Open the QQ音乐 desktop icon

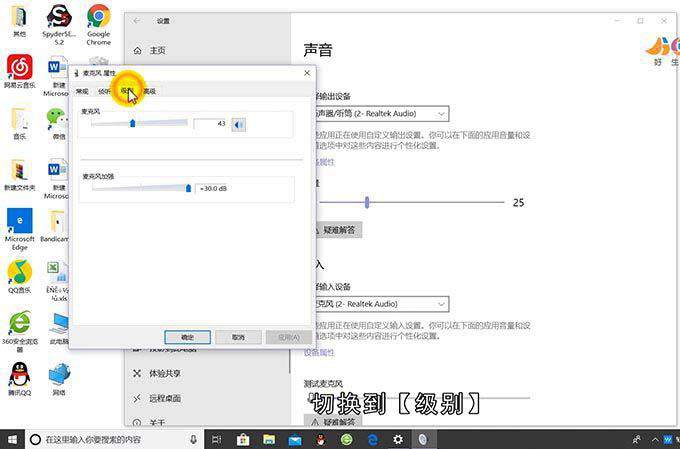[x=20, y=277]
